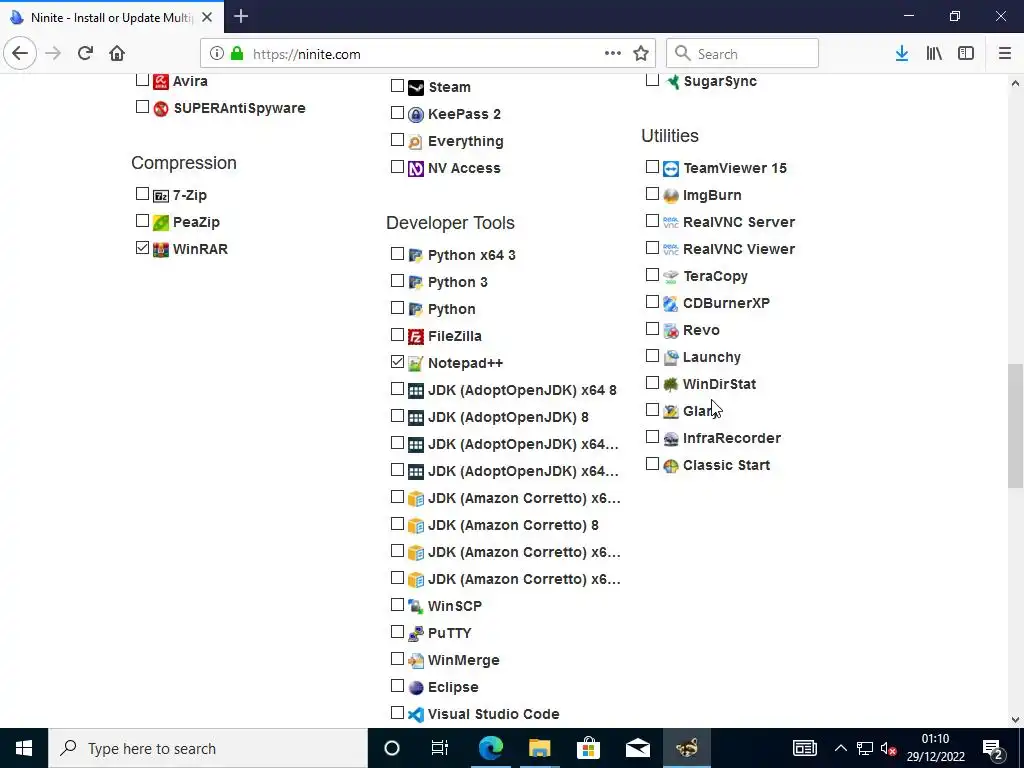1024x768 pixels.
Task: Open Mail app from taskbar
Action: click(637, 748)
